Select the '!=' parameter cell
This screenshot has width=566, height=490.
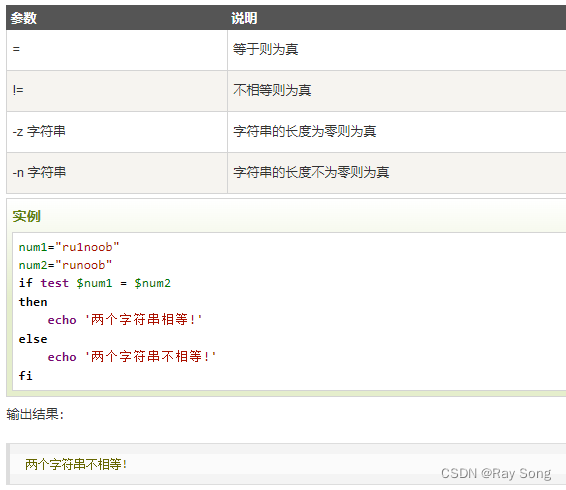click(117, 91)
